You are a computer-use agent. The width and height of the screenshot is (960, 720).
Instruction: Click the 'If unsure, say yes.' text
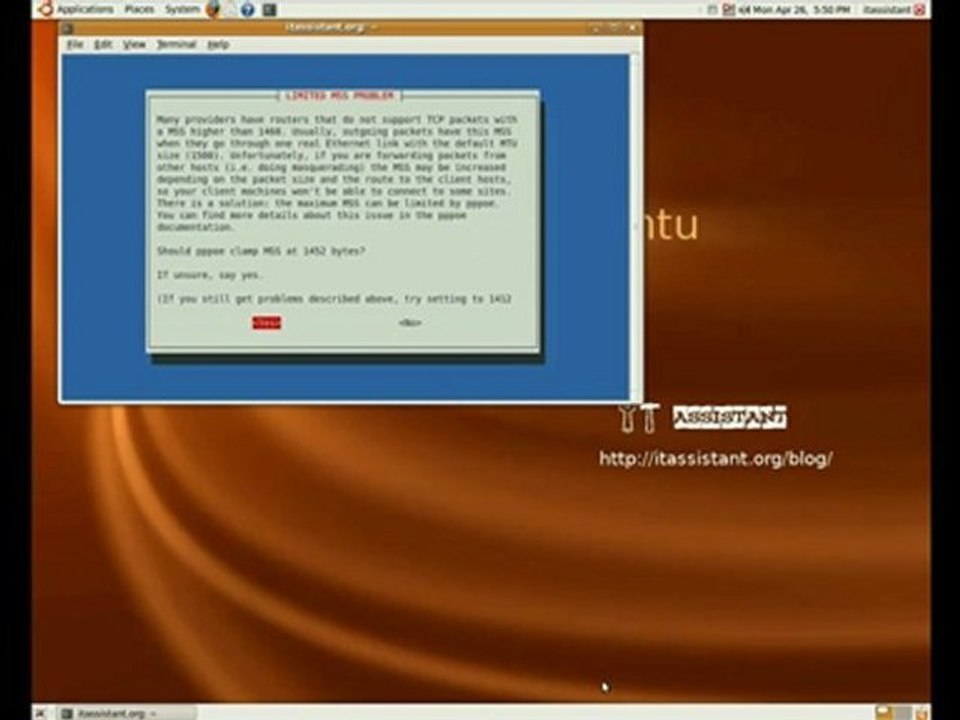[x=209, y=275]
